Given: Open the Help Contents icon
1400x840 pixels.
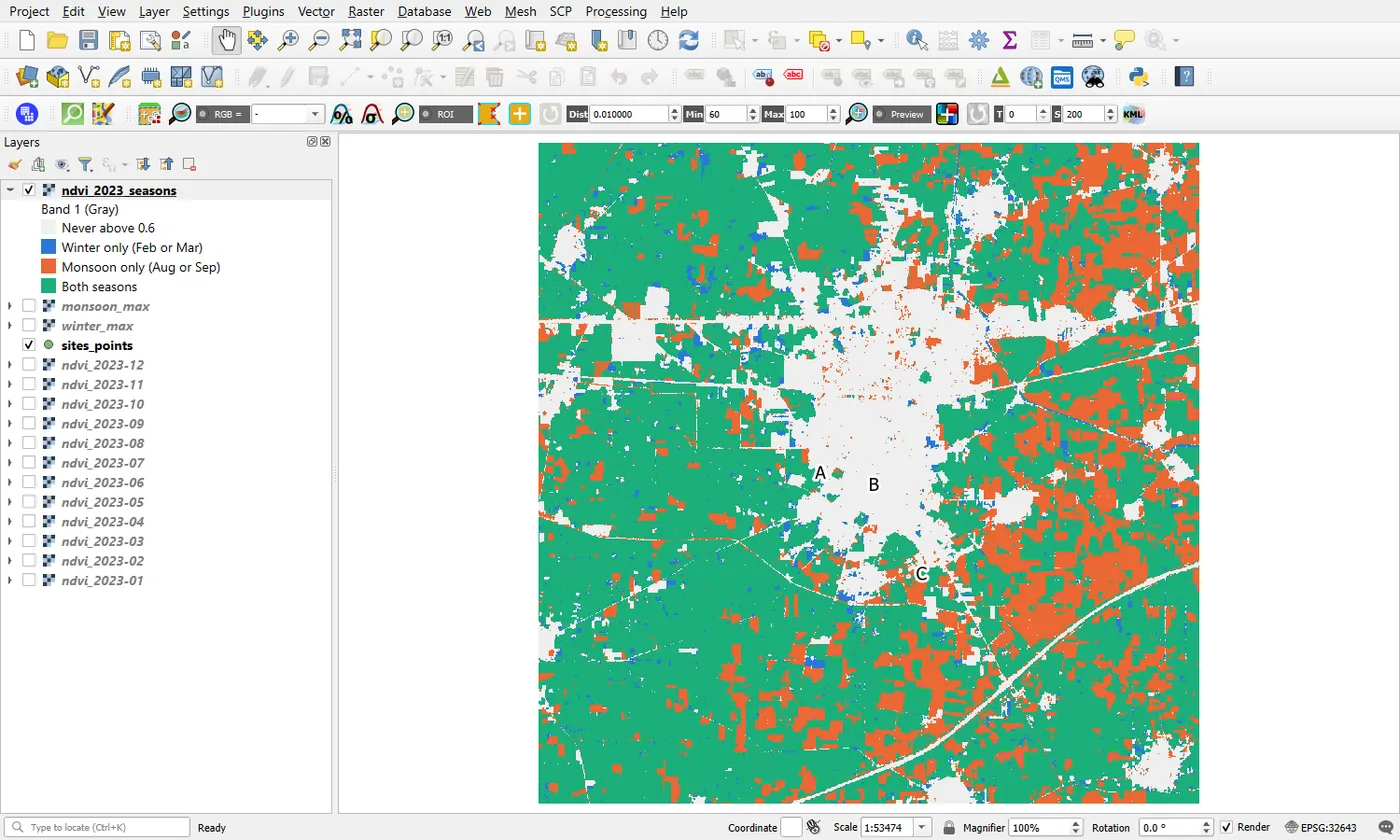Looking at the screenshot, I should 1185,76.
